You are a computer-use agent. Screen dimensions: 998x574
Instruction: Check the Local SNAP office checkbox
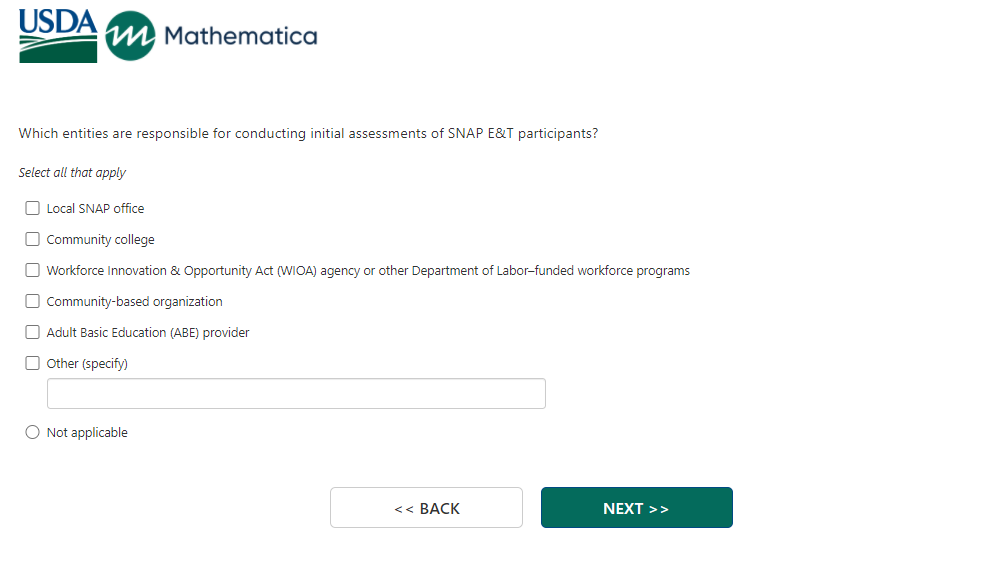[x=33, y=208]
